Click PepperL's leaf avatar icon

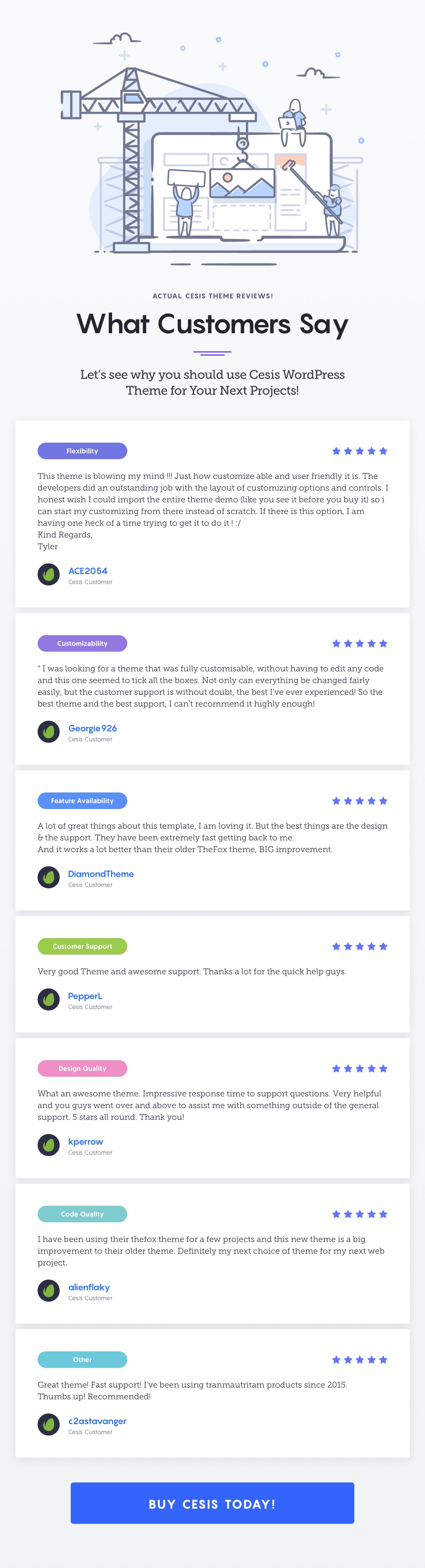pos(49,999)
